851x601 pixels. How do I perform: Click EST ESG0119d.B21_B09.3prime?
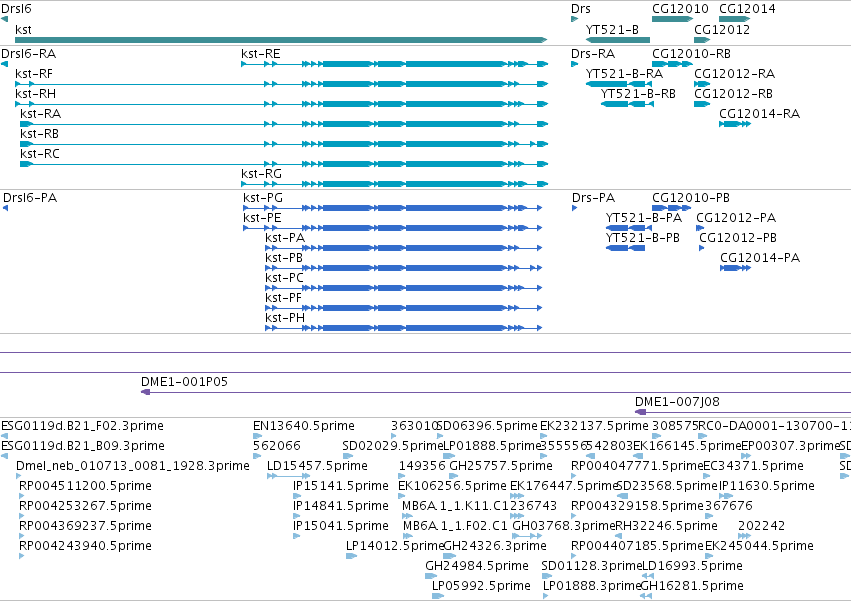click(x=4, y=456)
